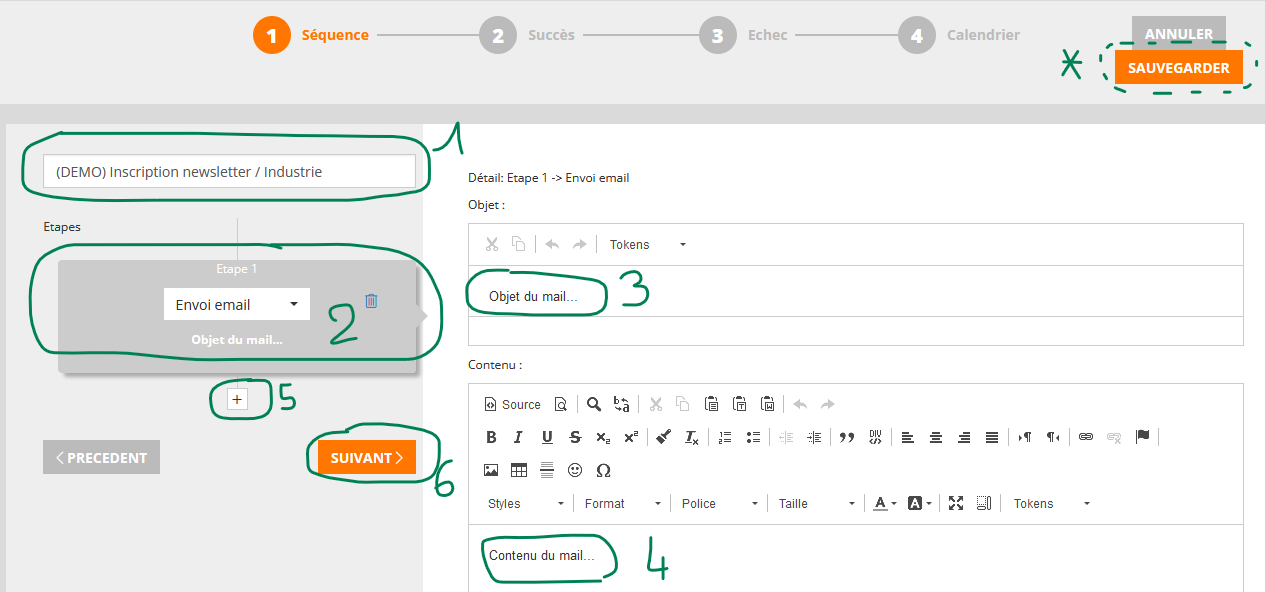Open Tokens dropdown in Contenu toolbar
1265x592 pixels.
1052,503
